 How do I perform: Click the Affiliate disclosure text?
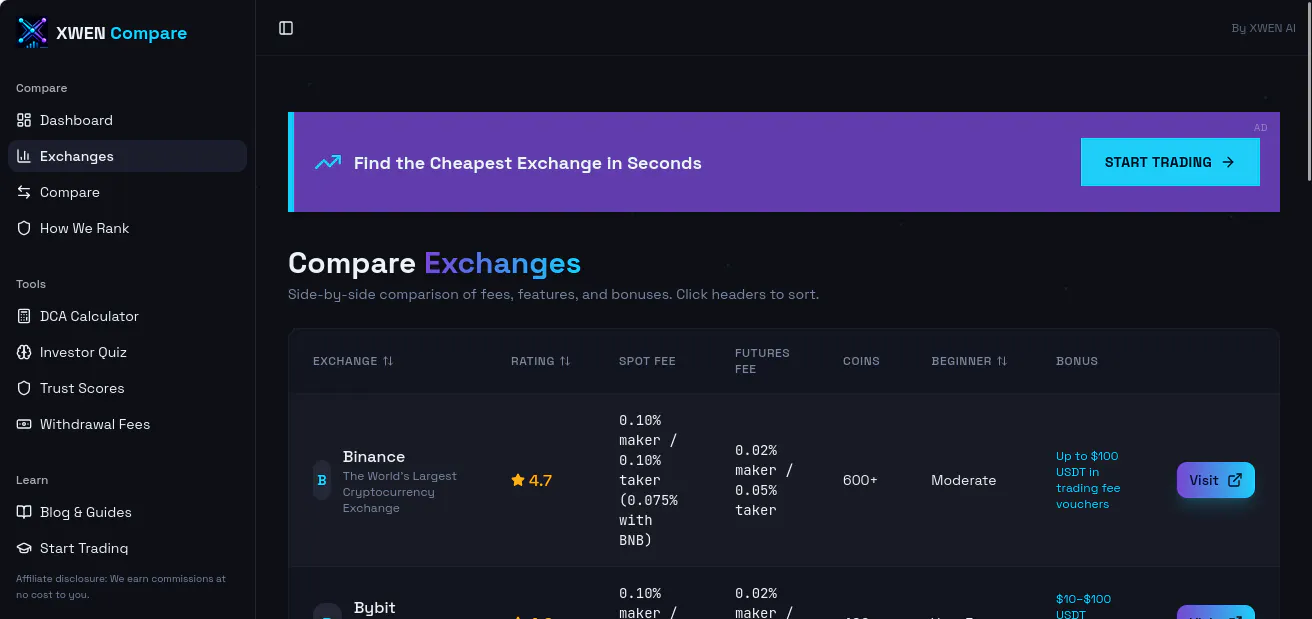click(120, 586)
